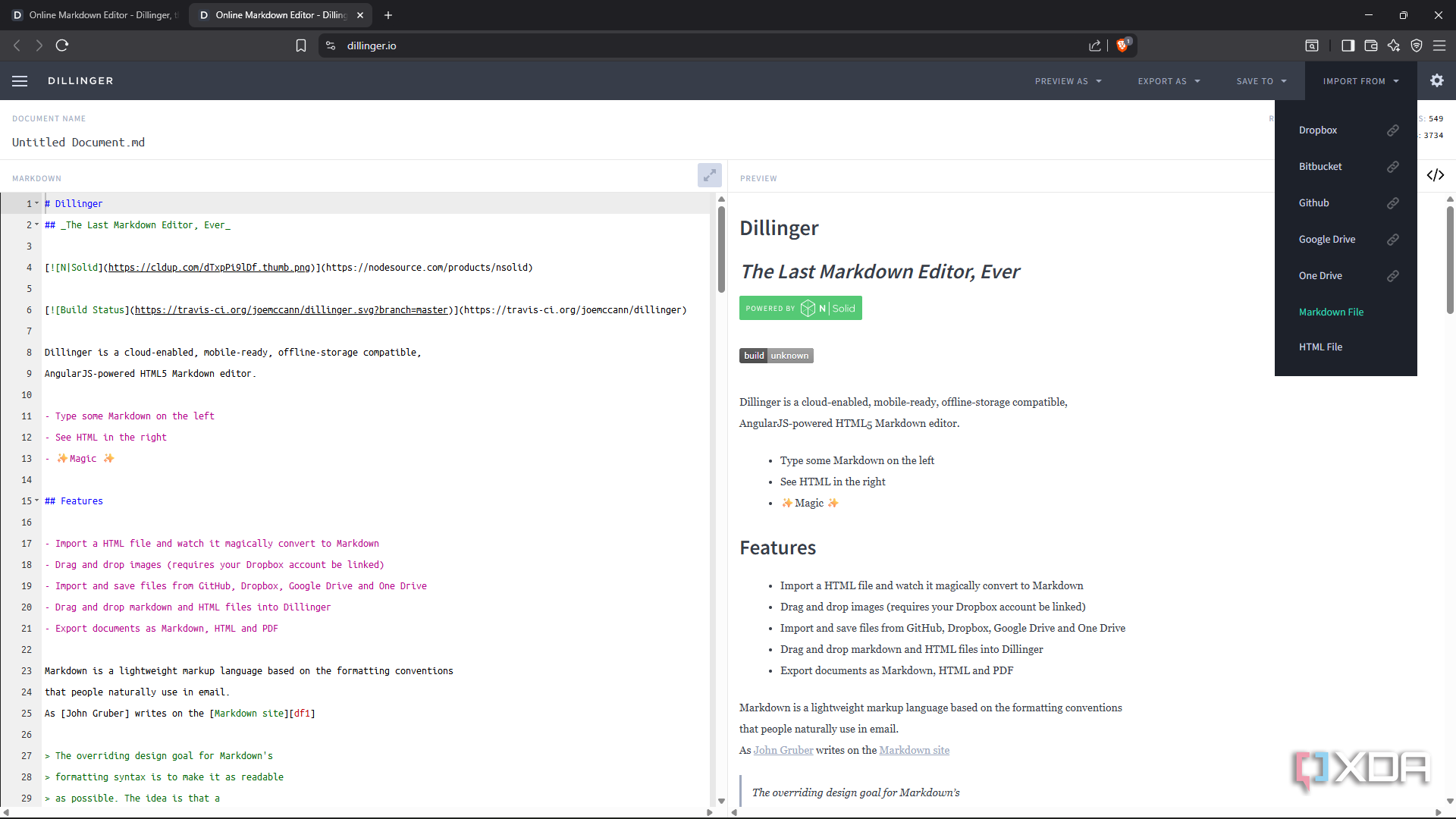
Task: Click the nodesource URL on line 4
Action: (x=427, y=268)
